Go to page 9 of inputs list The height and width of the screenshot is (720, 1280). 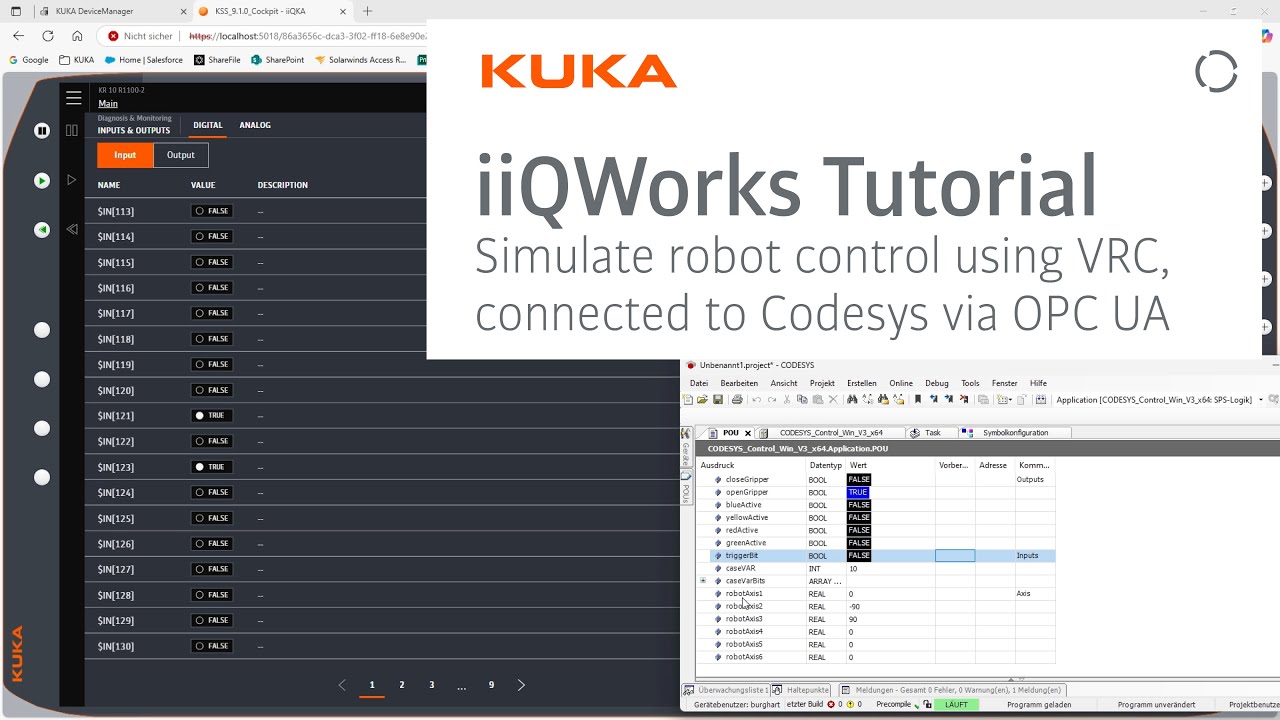[491, 685]
